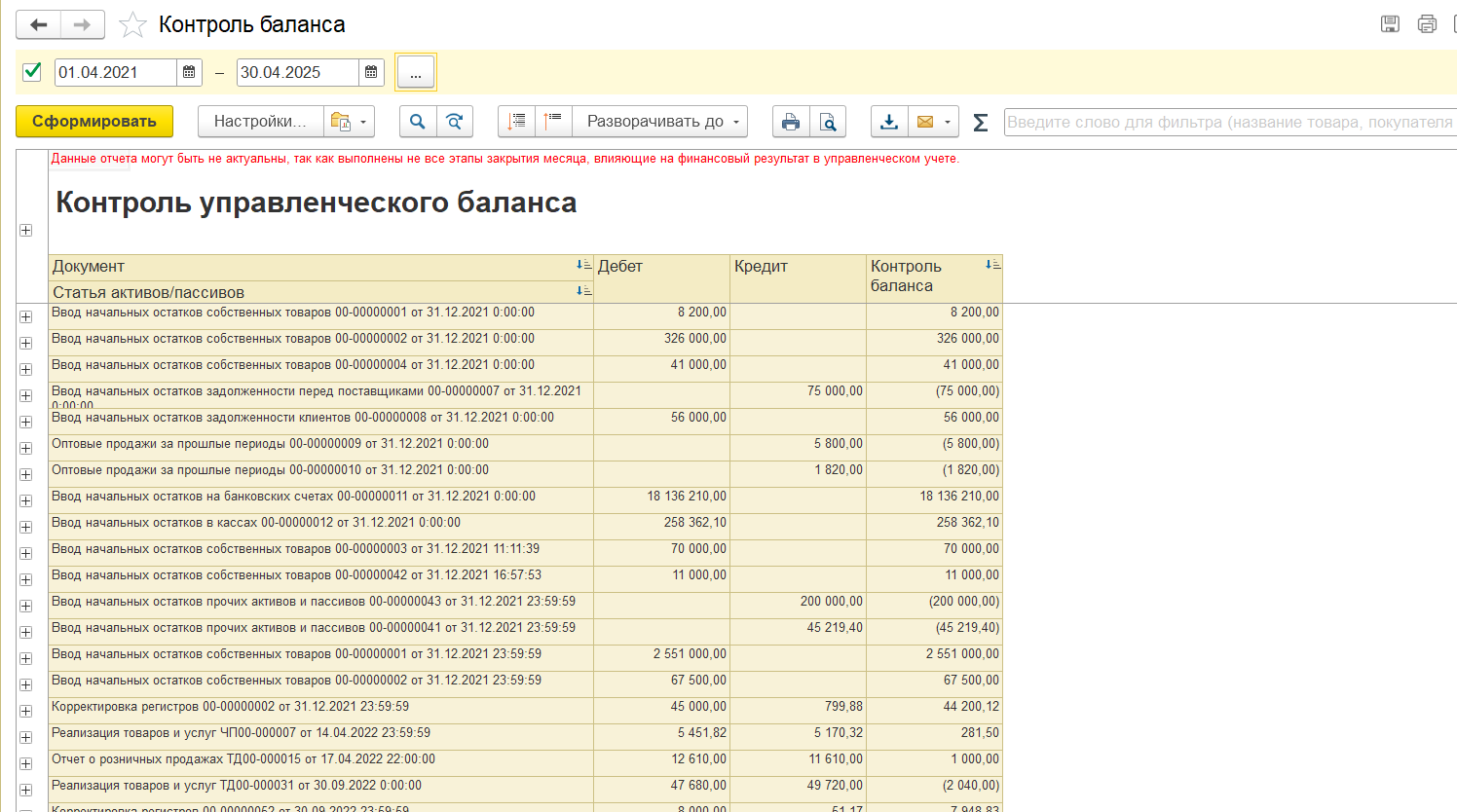Click the print preview icon
The image size is (1457, 812).
pyautogui.click(x=828, y=122)
